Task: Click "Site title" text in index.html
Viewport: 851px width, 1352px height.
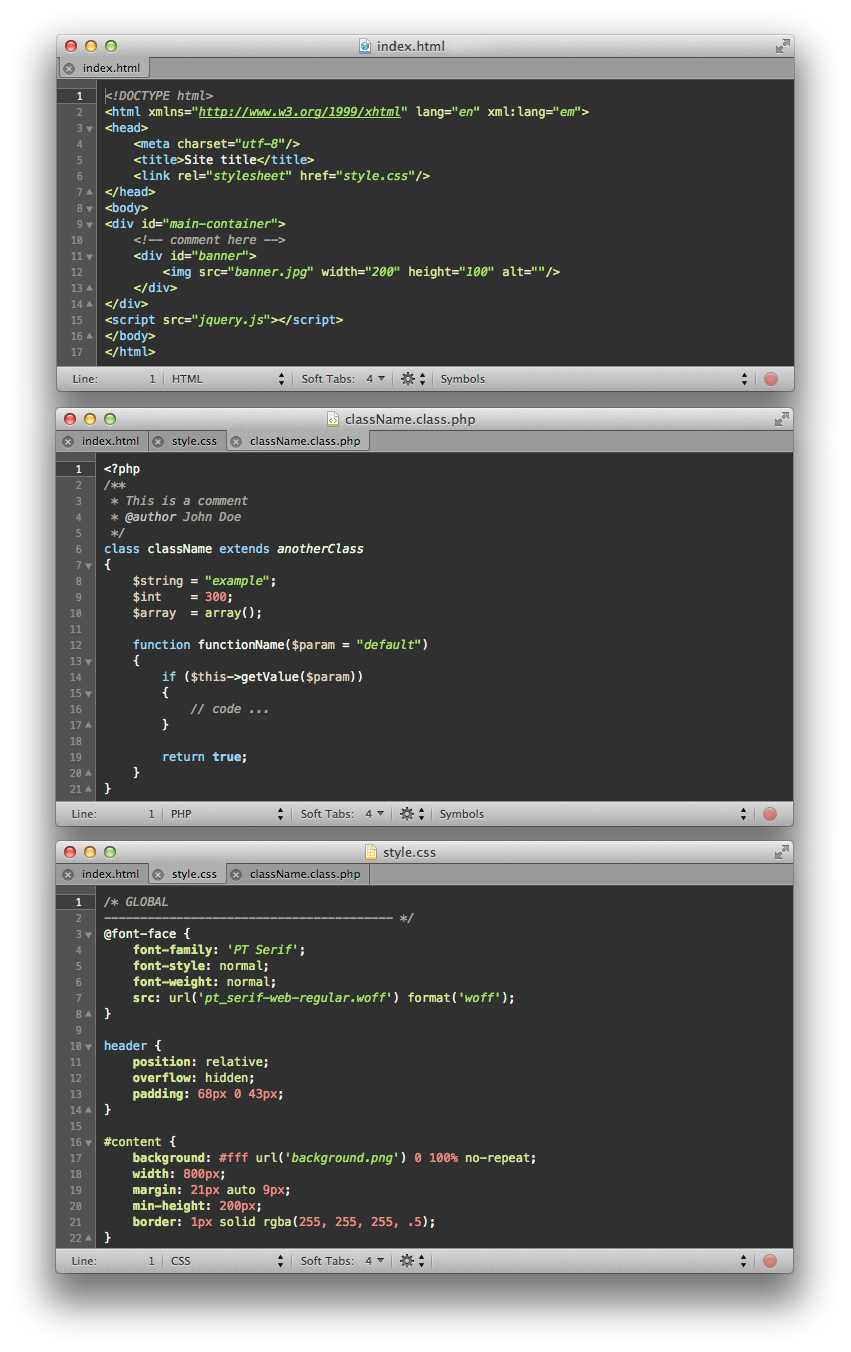Action: point(220,160)
